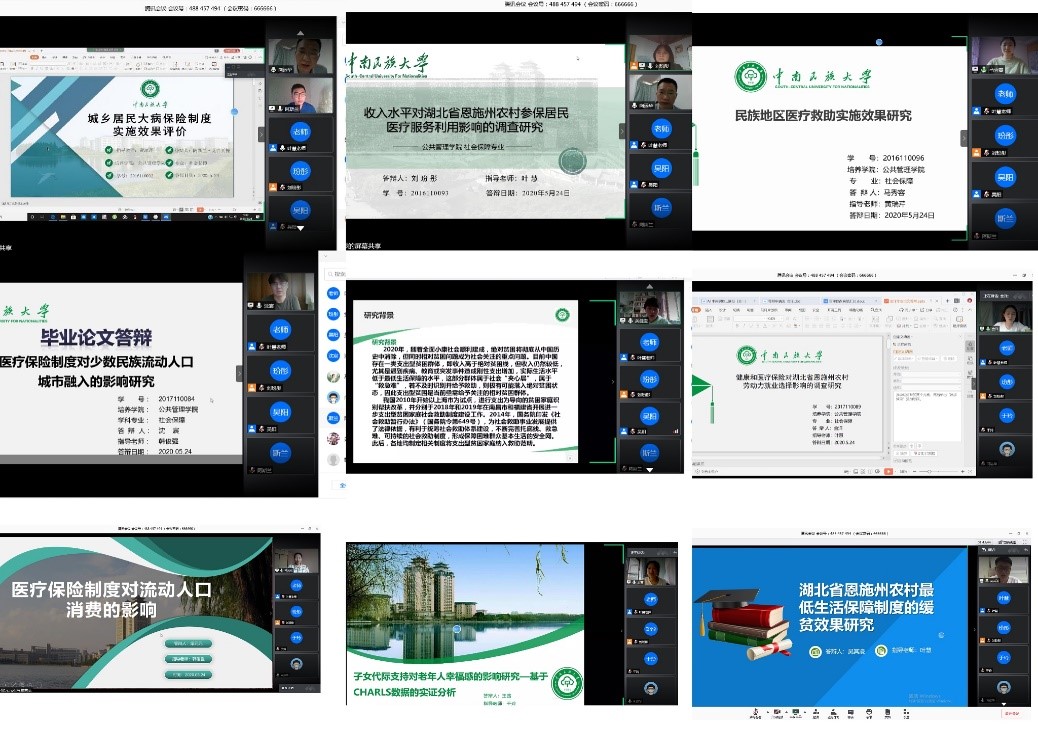Select 斯兰 avatar in 民族地区医疗救助 meeting

1005,218
